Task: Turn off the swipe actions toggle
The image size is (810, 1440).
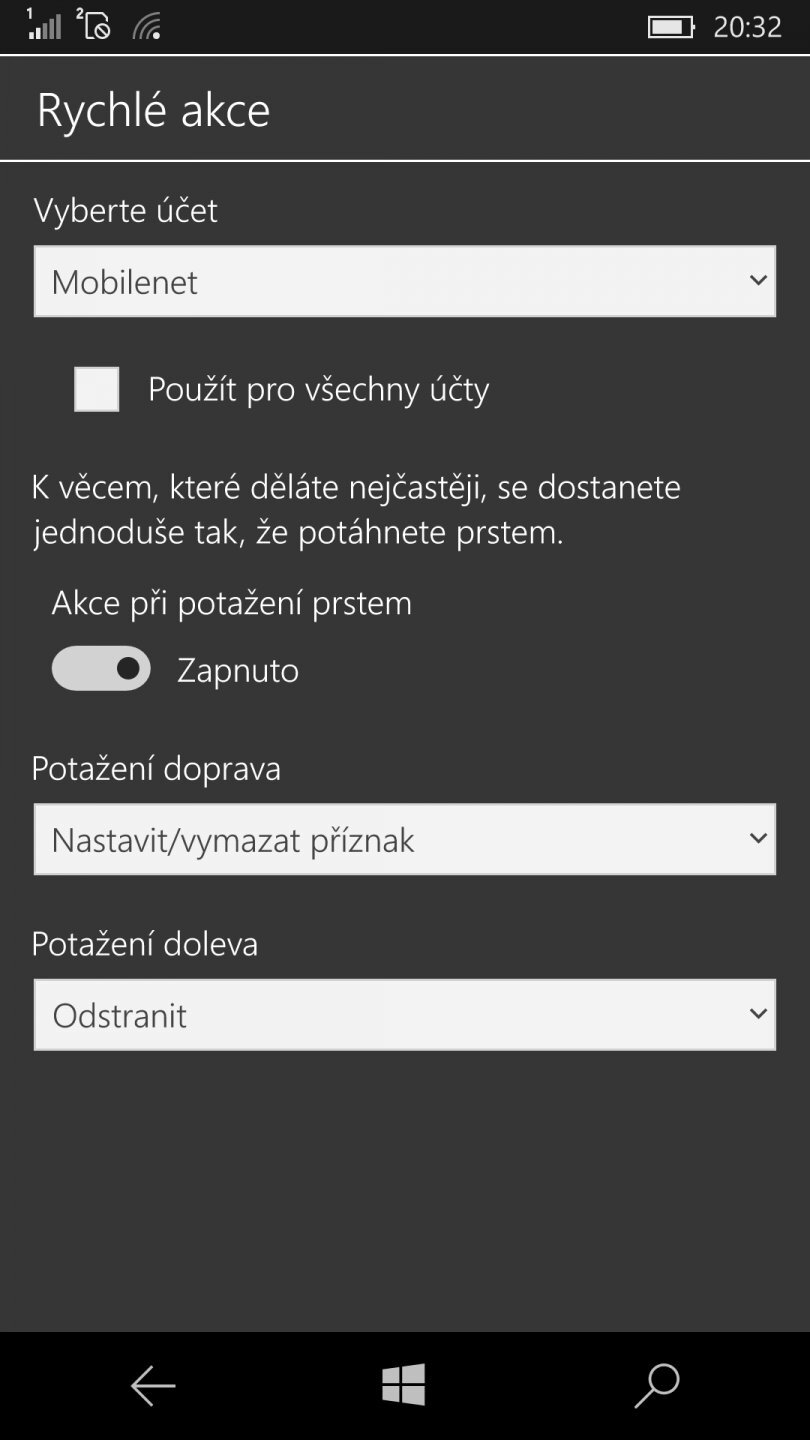Action: (100, 667)
